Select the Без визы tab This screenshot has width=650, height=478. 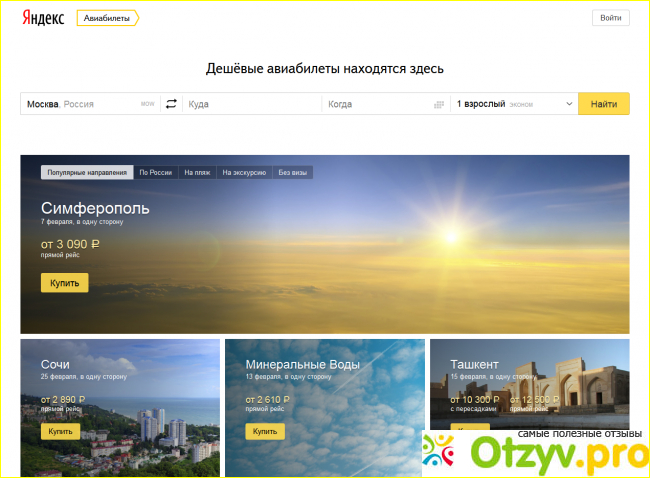(x=294, y=172)
